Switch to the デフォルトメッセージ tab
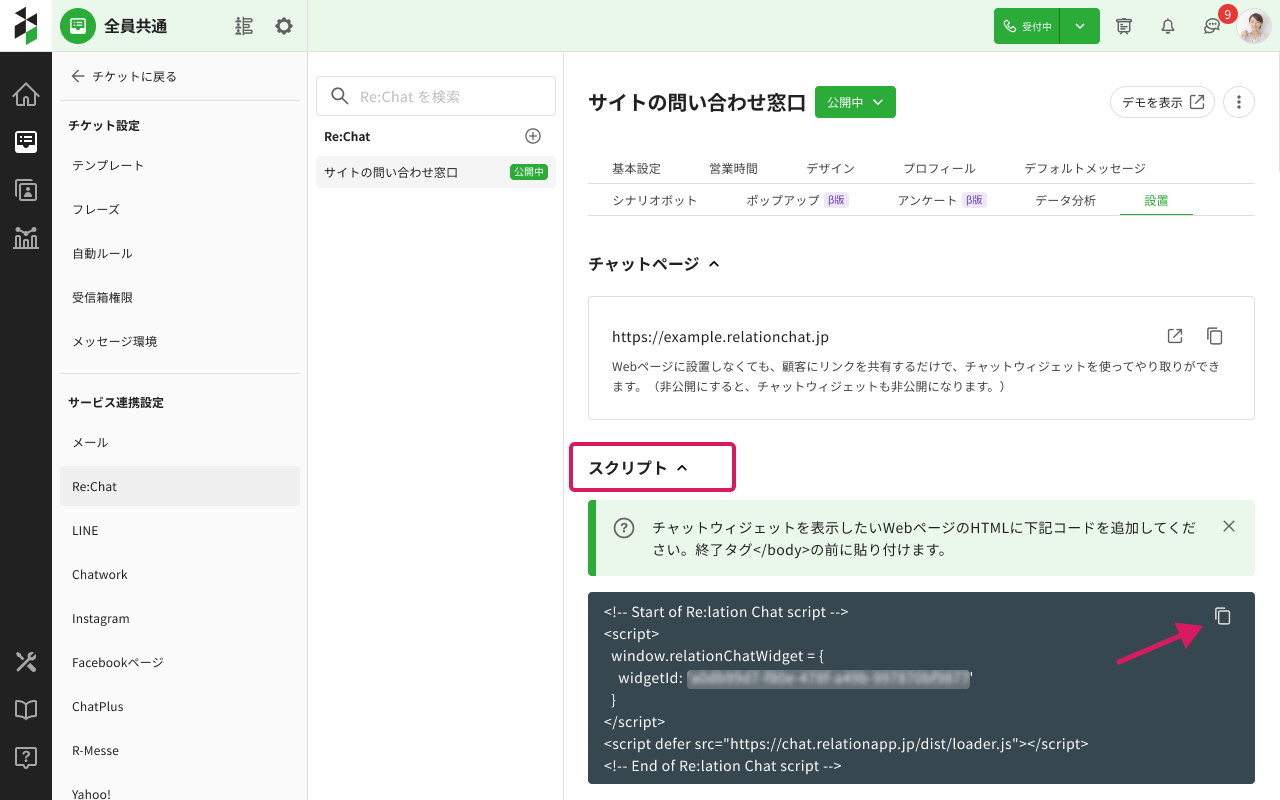 click(1085, 169)
